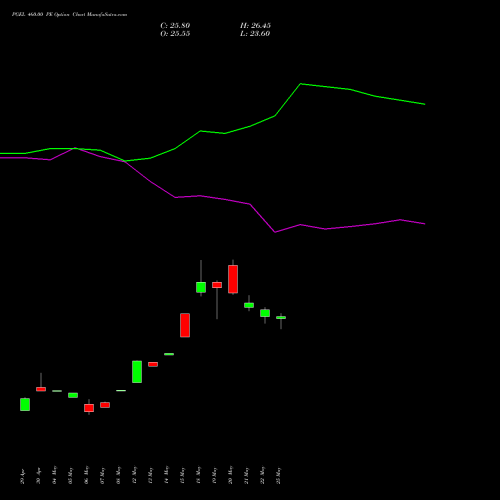The height and width of the screenshot is (500, 500).
Task: Click the purple indicator line's lowest point
Action: tap(275, 232)
